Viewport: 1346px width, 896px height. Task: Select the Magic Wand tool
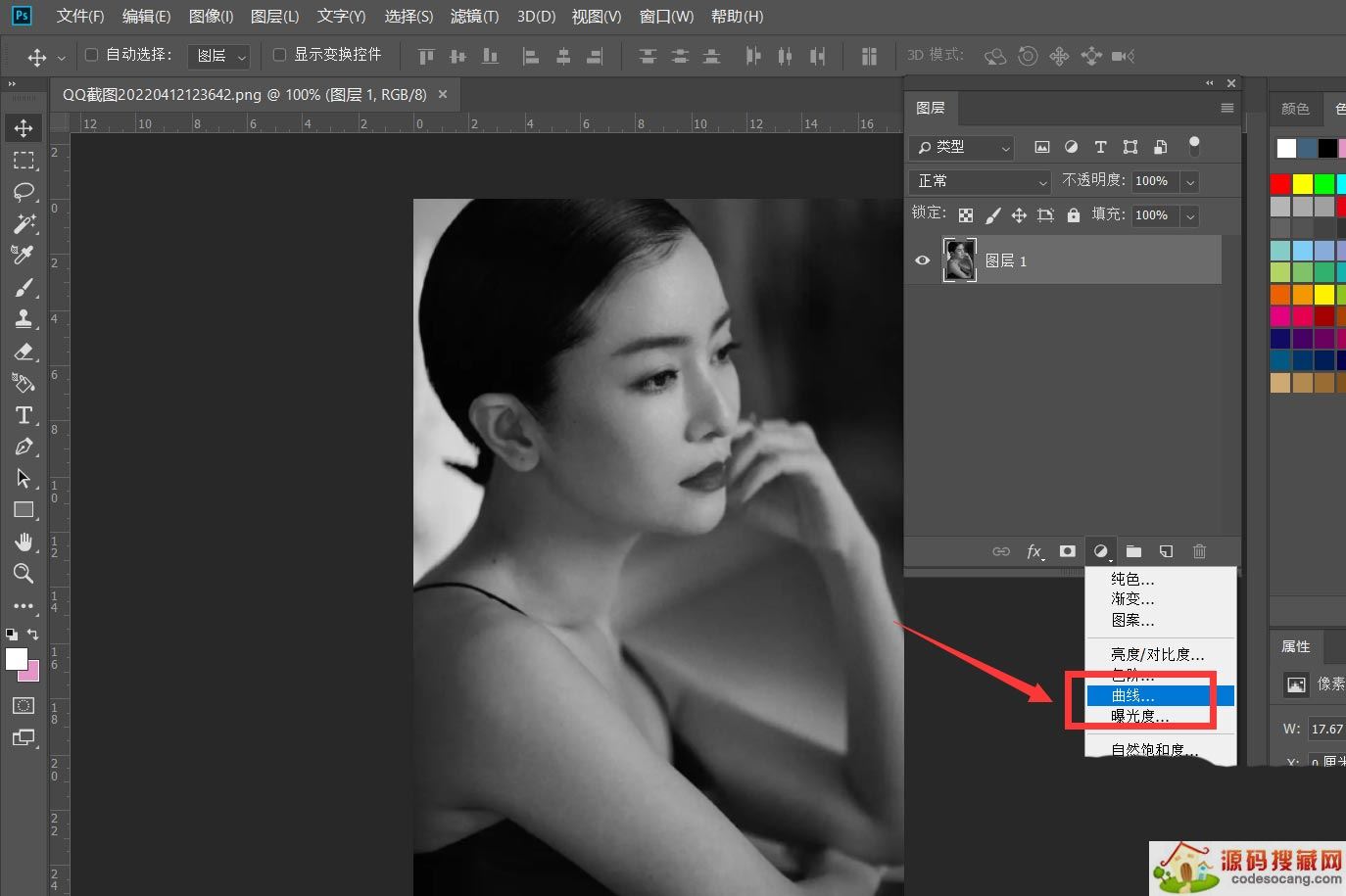coord(24,223)
